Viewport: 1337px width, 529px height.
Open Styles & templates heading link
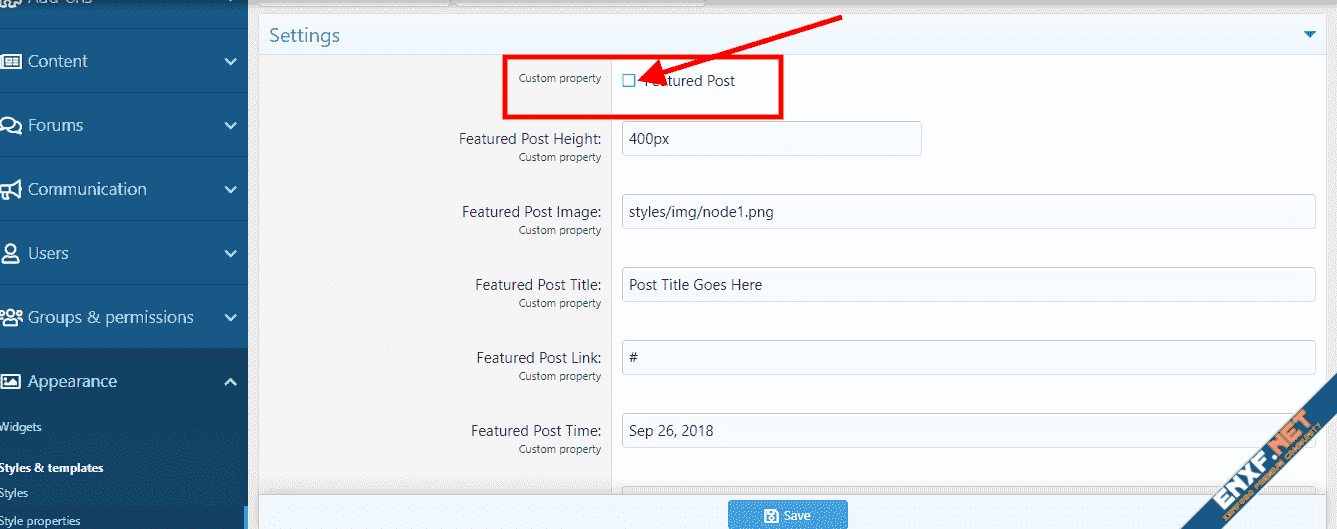pos(51,467)
